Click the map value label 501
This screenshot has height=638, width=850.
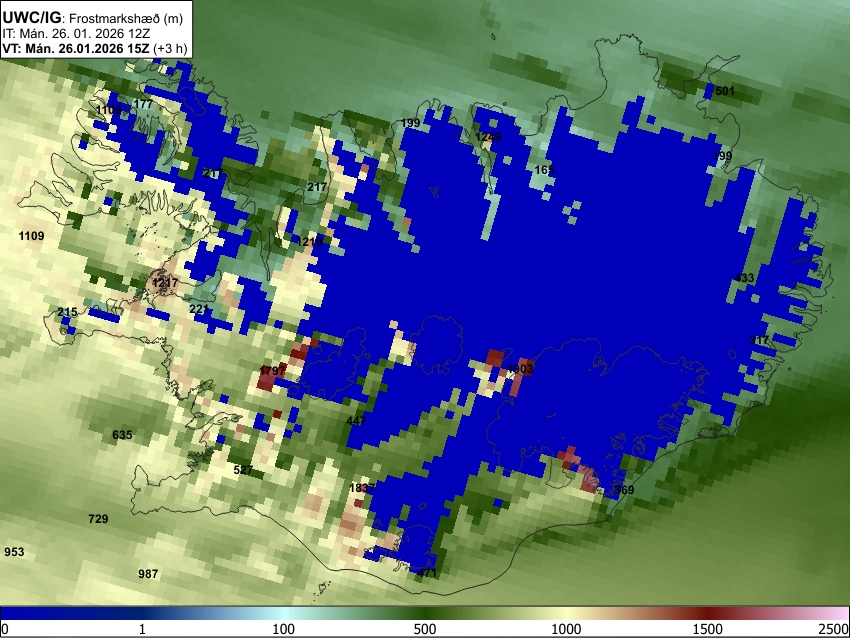click(725, 91)
